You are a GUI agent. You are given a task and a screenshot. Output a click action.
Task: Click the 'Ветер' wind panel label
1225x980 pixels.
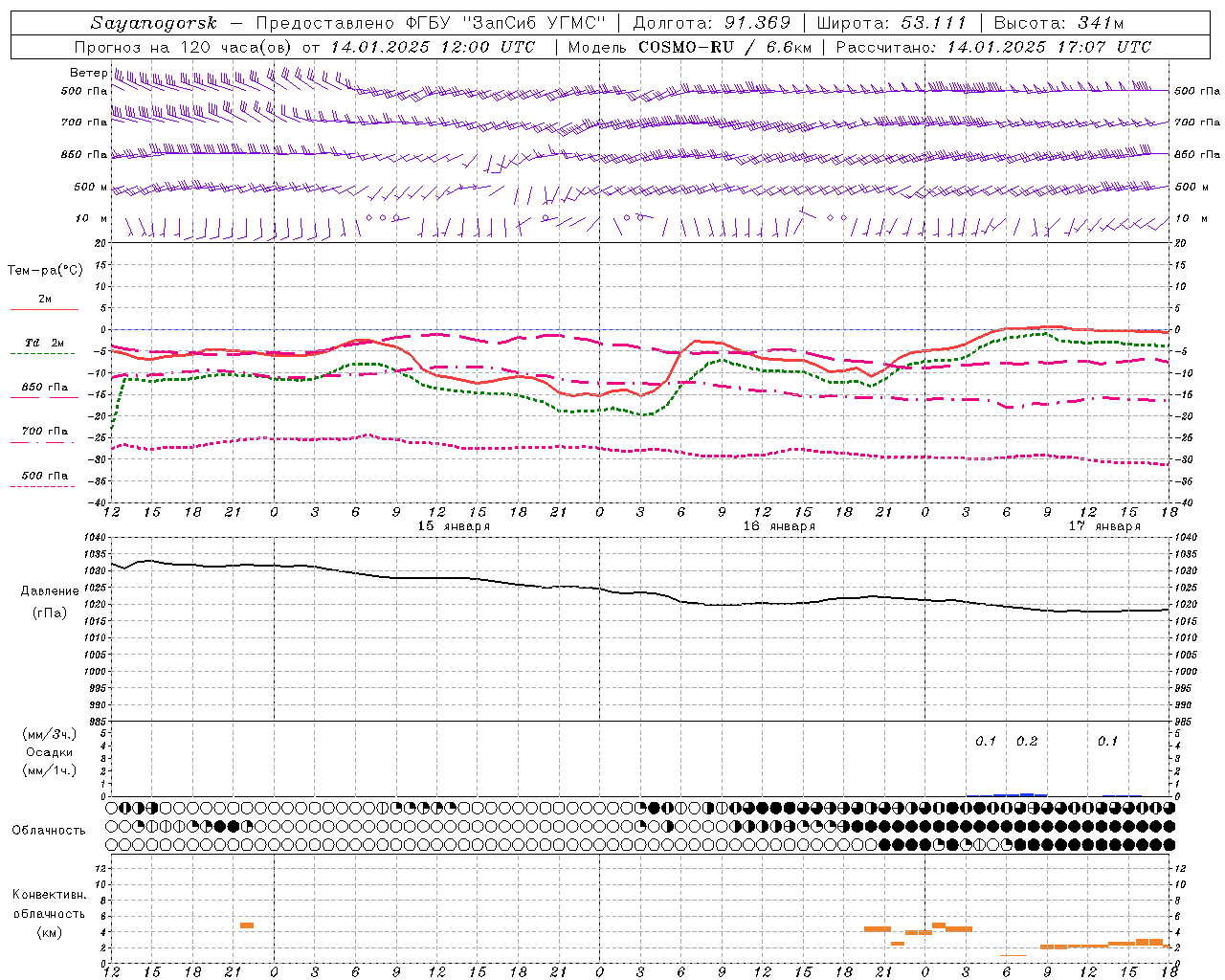(x=89, y=73)
